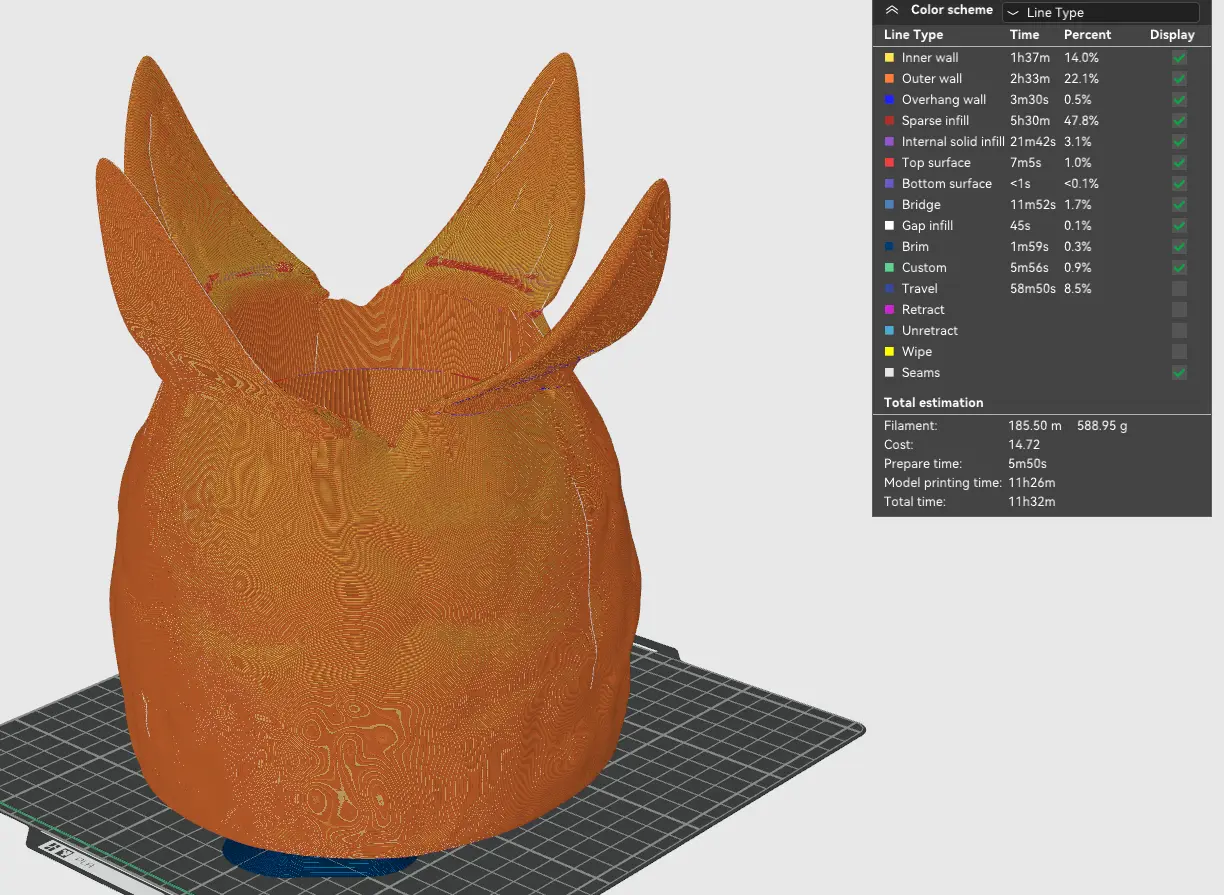This screenshot has width=1224, height=895.
Task: Hide Inner wall lines in preview
Action: click(x=1179, y=58)
